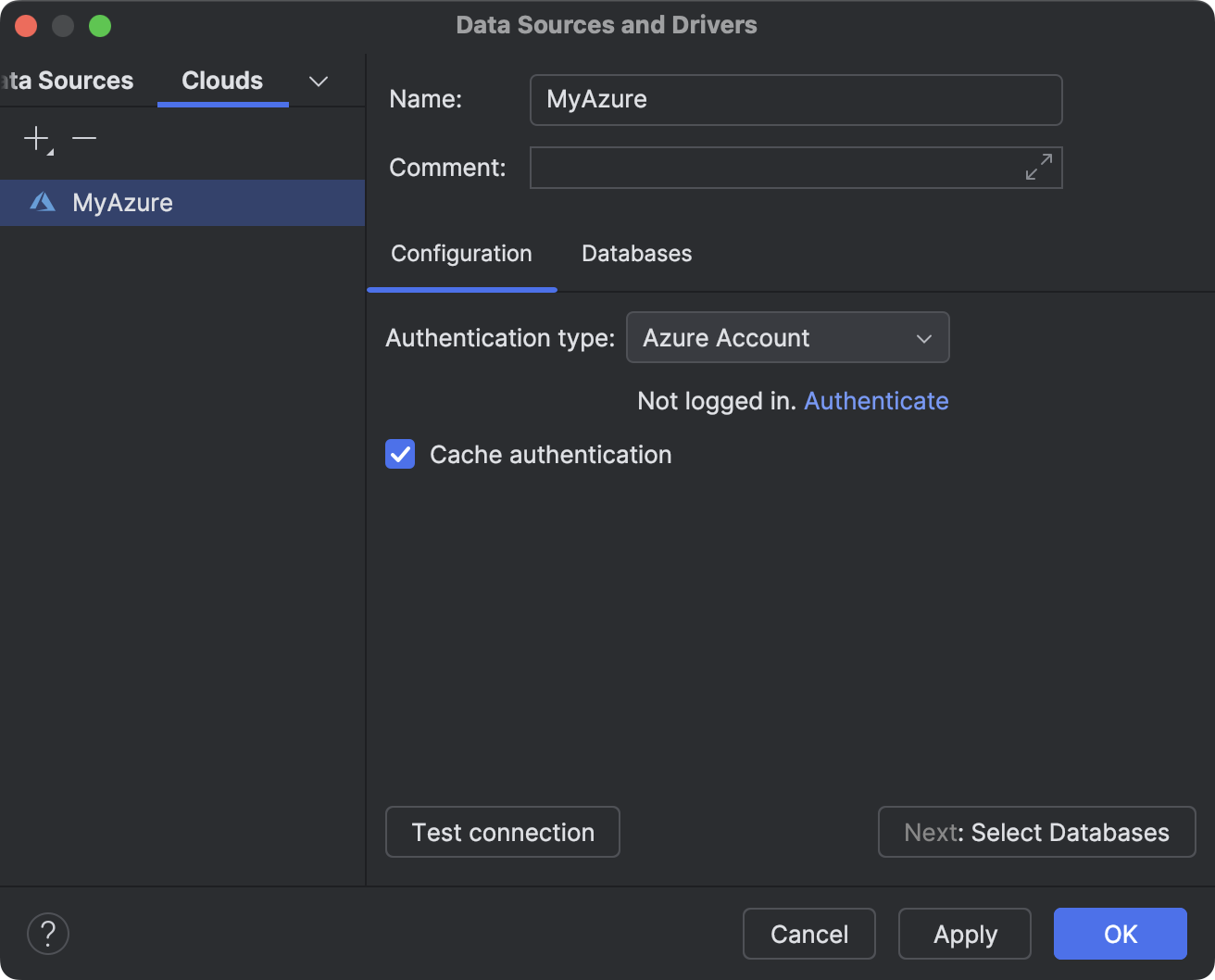Screen dimensions: 1215x980
Task: Switch to the Data Sources tab
Action: (65, 81)
